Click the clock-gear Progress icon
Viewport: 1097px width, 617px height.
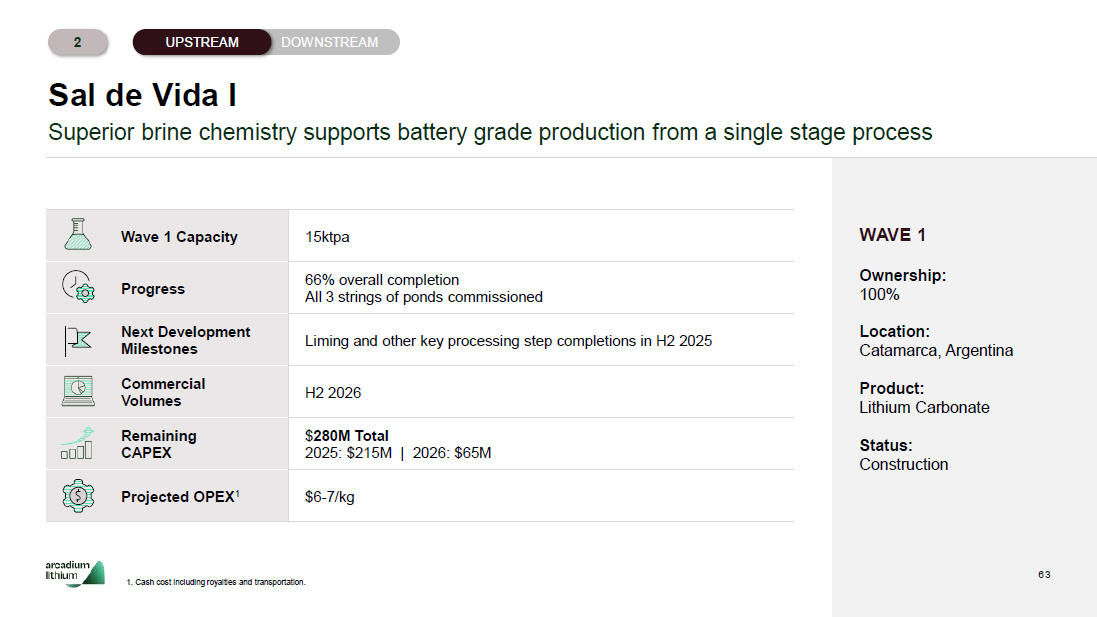(77, 288)
